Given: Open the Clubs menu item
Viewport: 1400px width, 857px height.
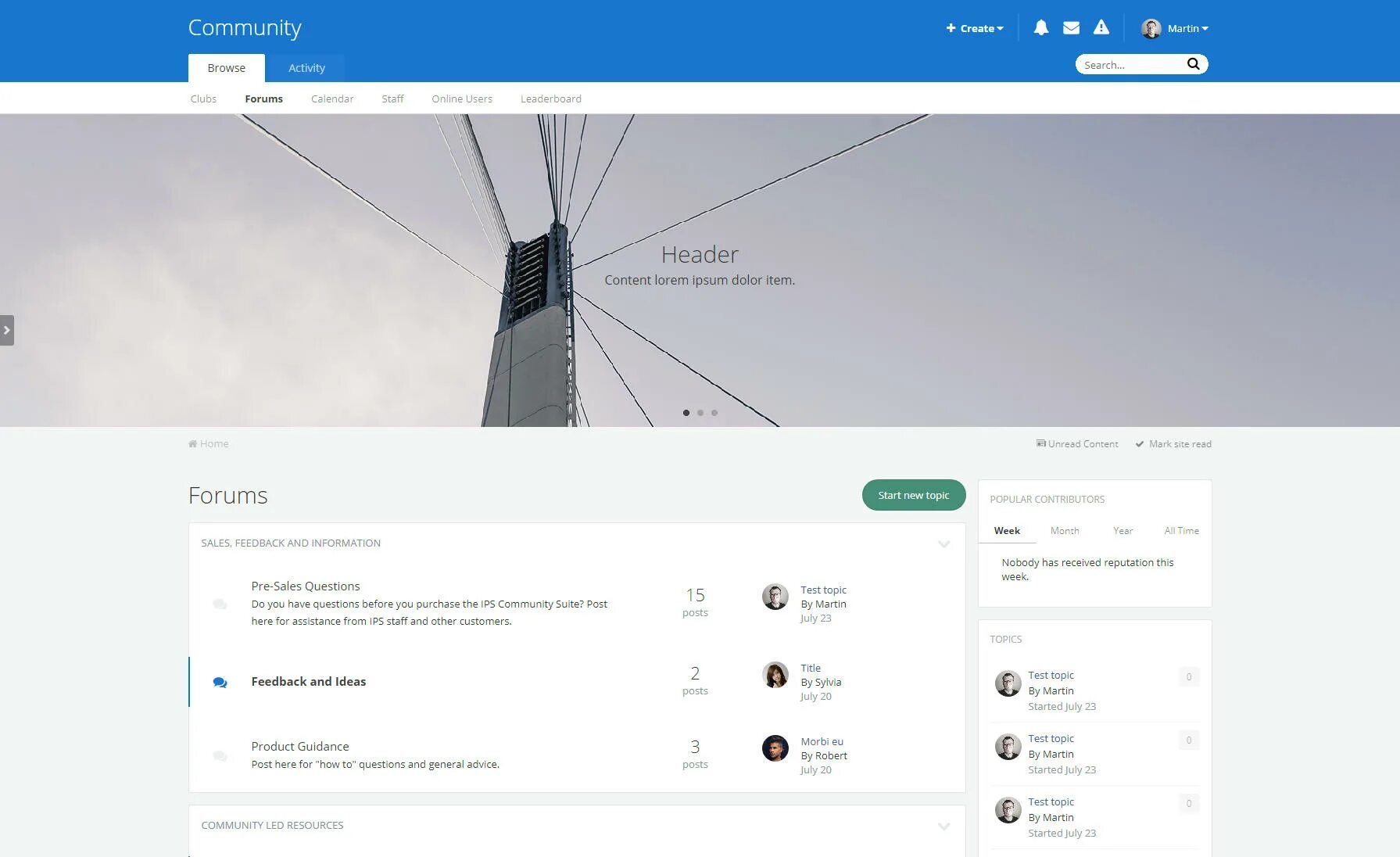Looking at the screenshot, I should 203,99.
